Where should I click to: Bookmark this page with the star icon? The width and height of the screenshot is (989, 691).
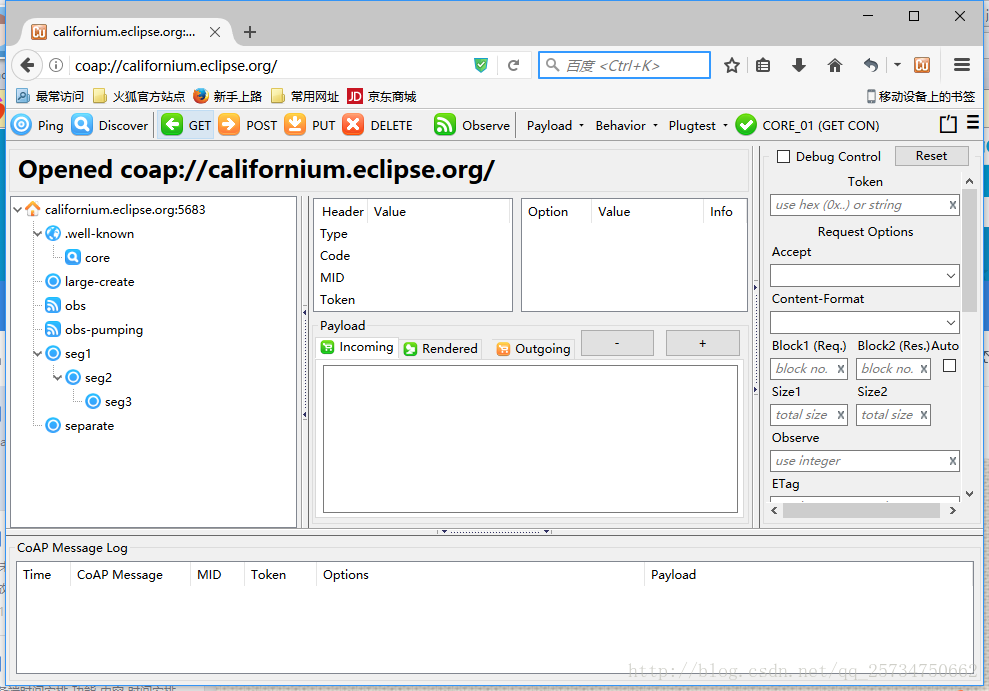coord(732,65)
